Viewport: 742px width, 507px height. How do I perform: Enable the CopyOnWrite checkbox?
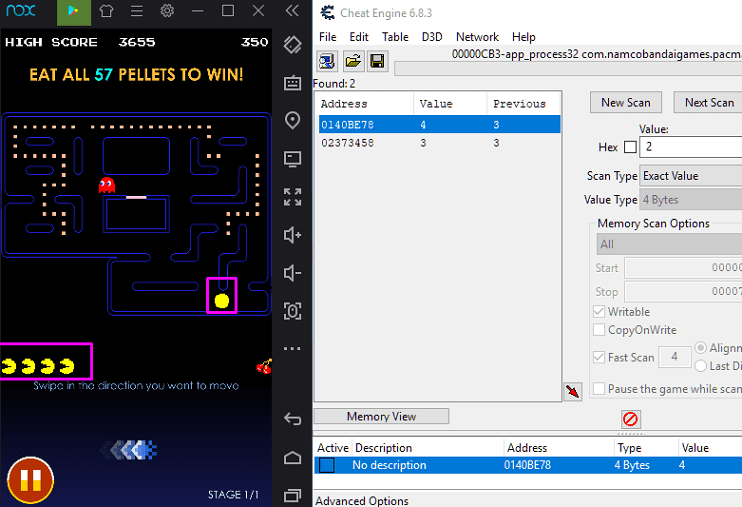[x=599, y=329]
